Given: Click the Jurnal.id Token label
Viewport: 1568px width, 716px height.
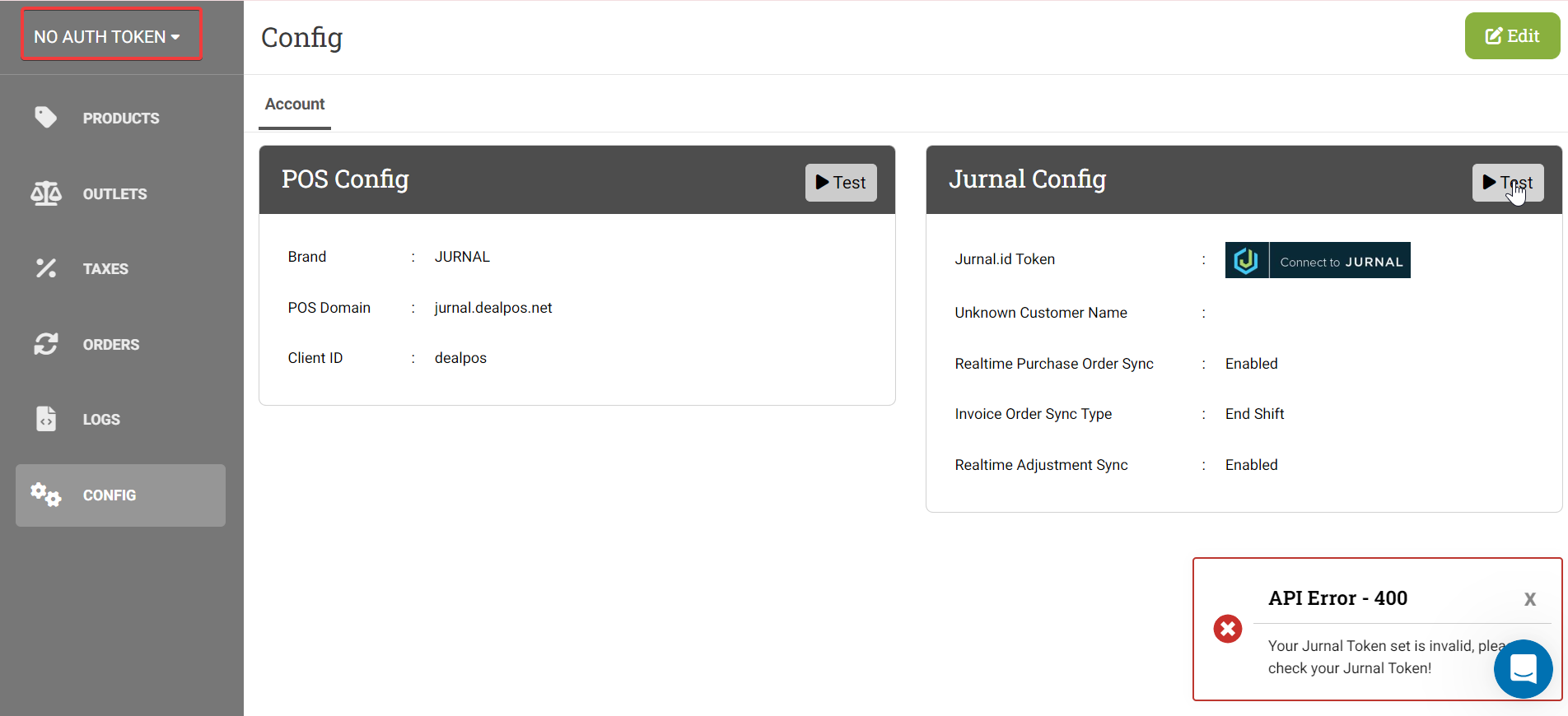Looking at the screenshot, I should click(x=1005, y=259).
